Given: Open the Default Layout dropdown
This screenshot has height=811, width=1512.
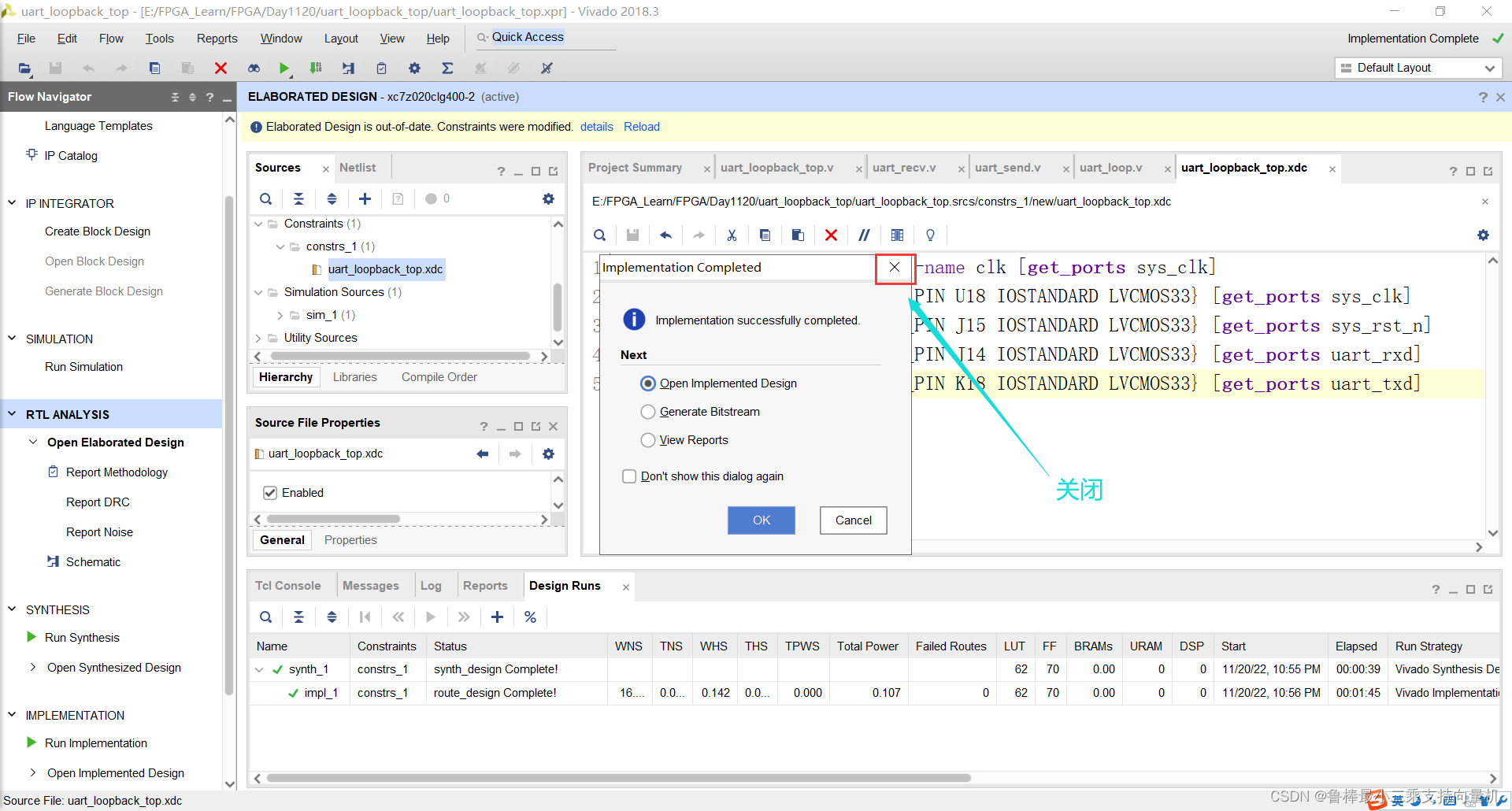Looking at the screenshot, I should [x=1418, y=68].
